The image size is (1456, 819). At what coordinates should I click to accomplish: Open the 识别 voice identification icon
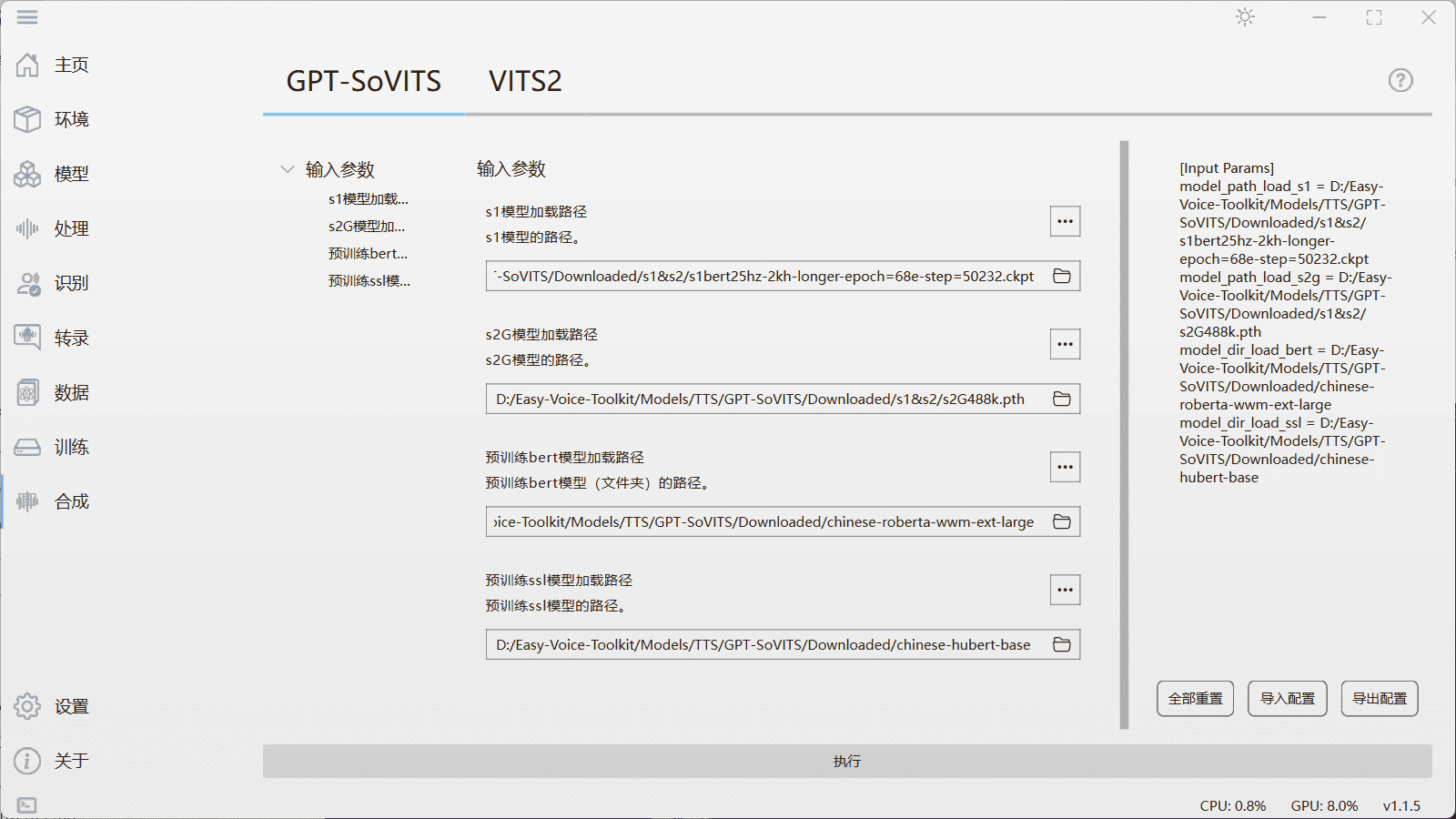(27, 283)
